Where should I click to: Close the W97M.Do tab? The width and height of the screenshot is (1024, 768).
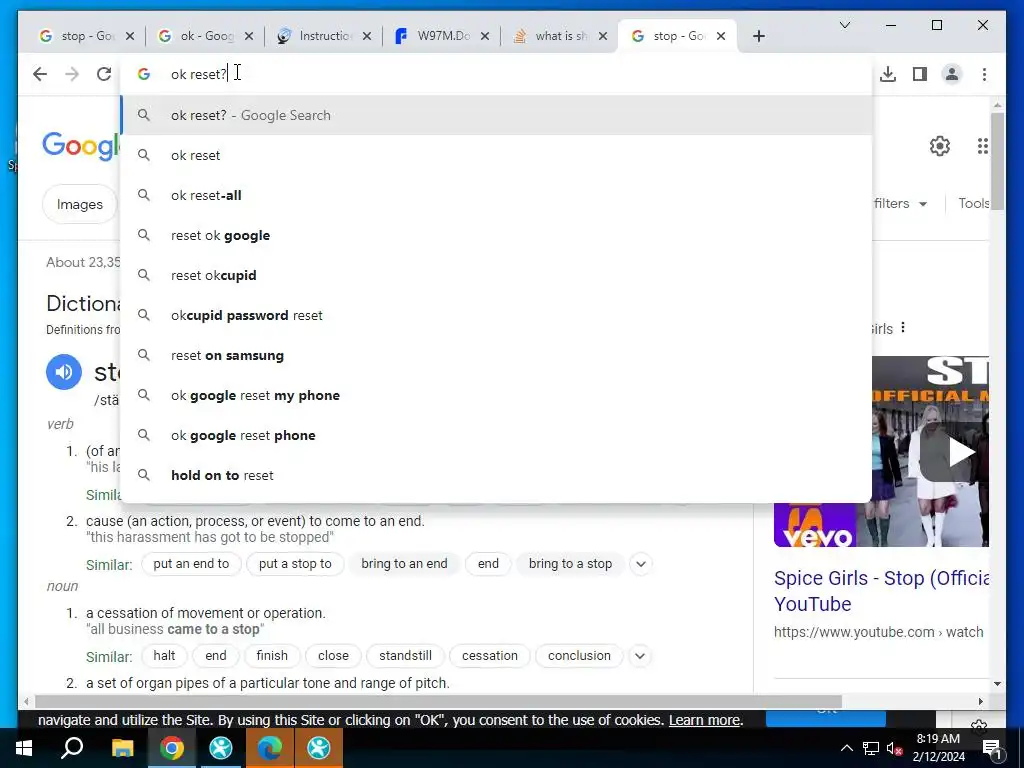tap(485, 36)
